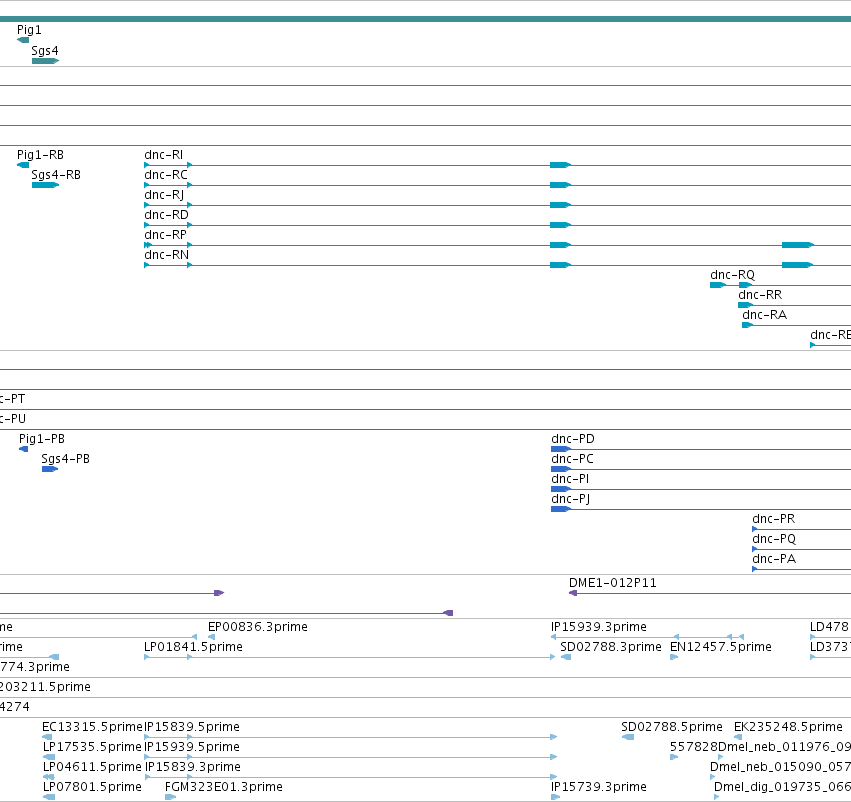Viewport: 851px width, 802px height.
Task: Select the dnc-RR transcript
Action: [x=795, y=305]
